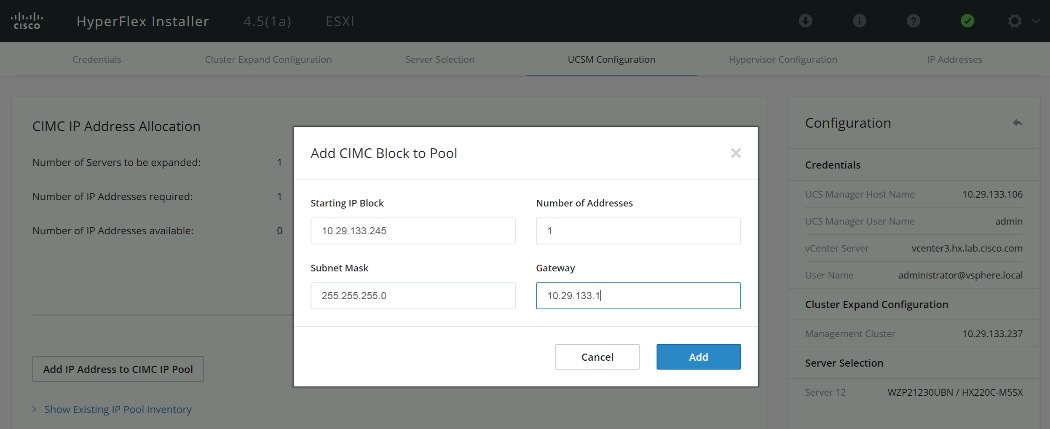
Task: Click the version 4.5(1a) label
Action: (x=267, y=21)
